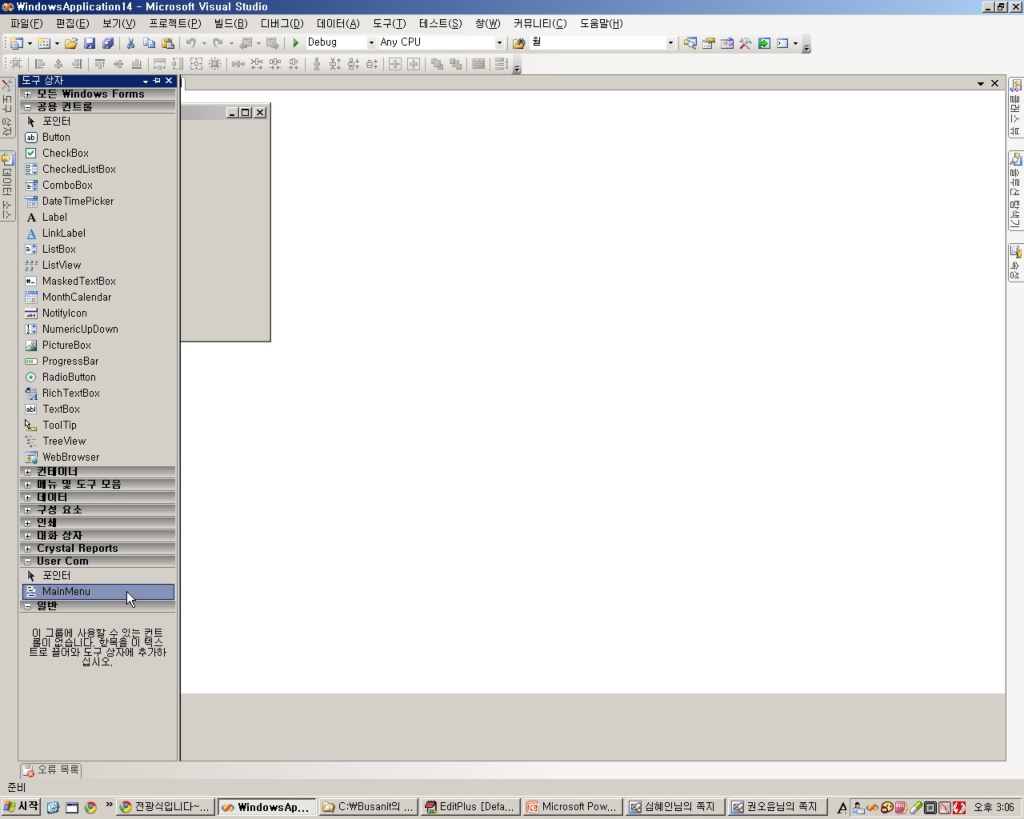Image resolution: width=1024 pixels, height=819 pixels.
Task: Open the 편집(E) menu
Action: point(72,24)
